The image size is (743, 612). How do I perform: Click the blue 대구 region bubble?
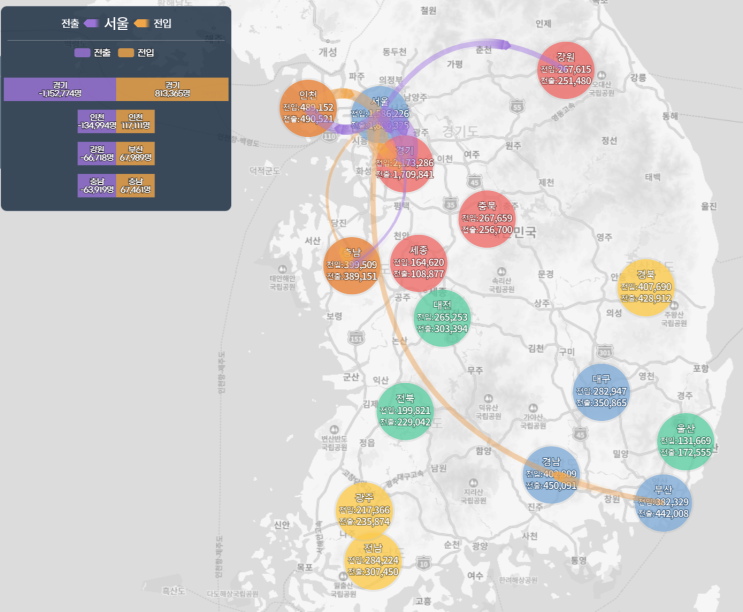pos(601,392)
